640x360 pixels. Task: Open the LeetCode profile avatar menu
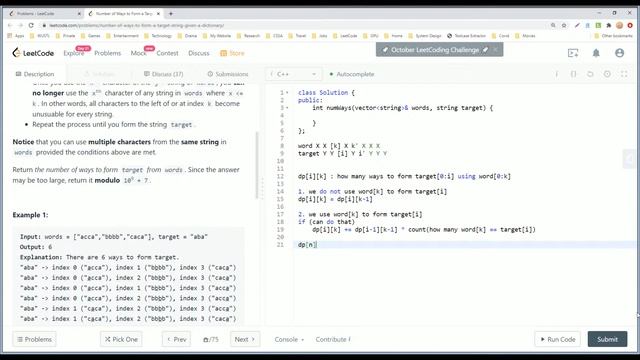(619, 53)
